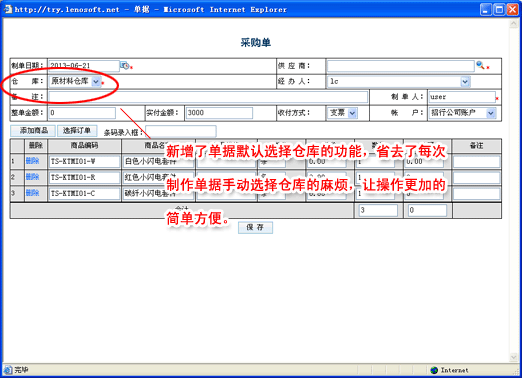Expand the 仓库 warehouse dropdown

tap(96, 81)
